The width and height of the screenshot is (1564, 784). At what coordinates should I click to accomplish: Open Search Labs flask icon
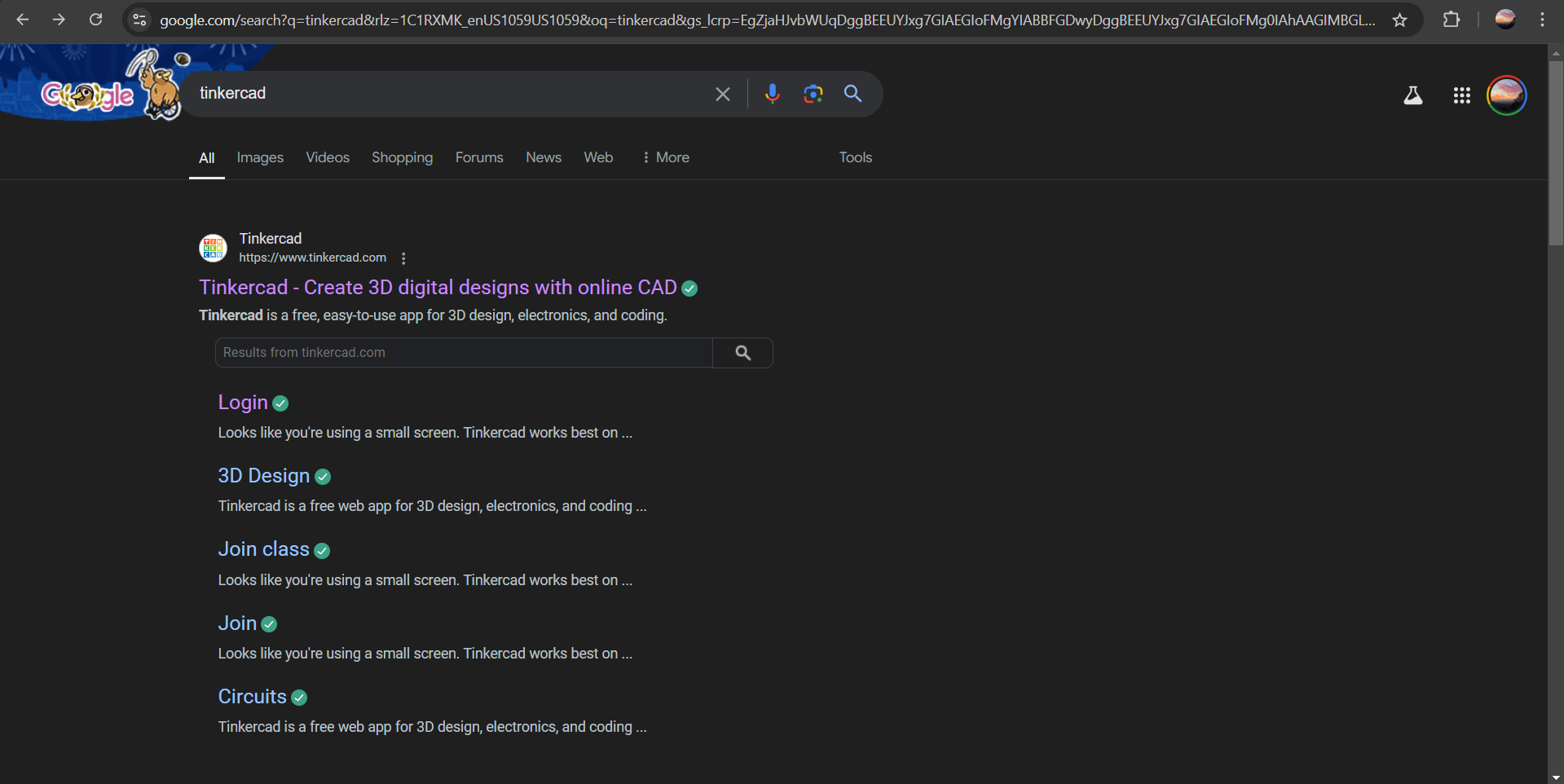(1412, 95)
